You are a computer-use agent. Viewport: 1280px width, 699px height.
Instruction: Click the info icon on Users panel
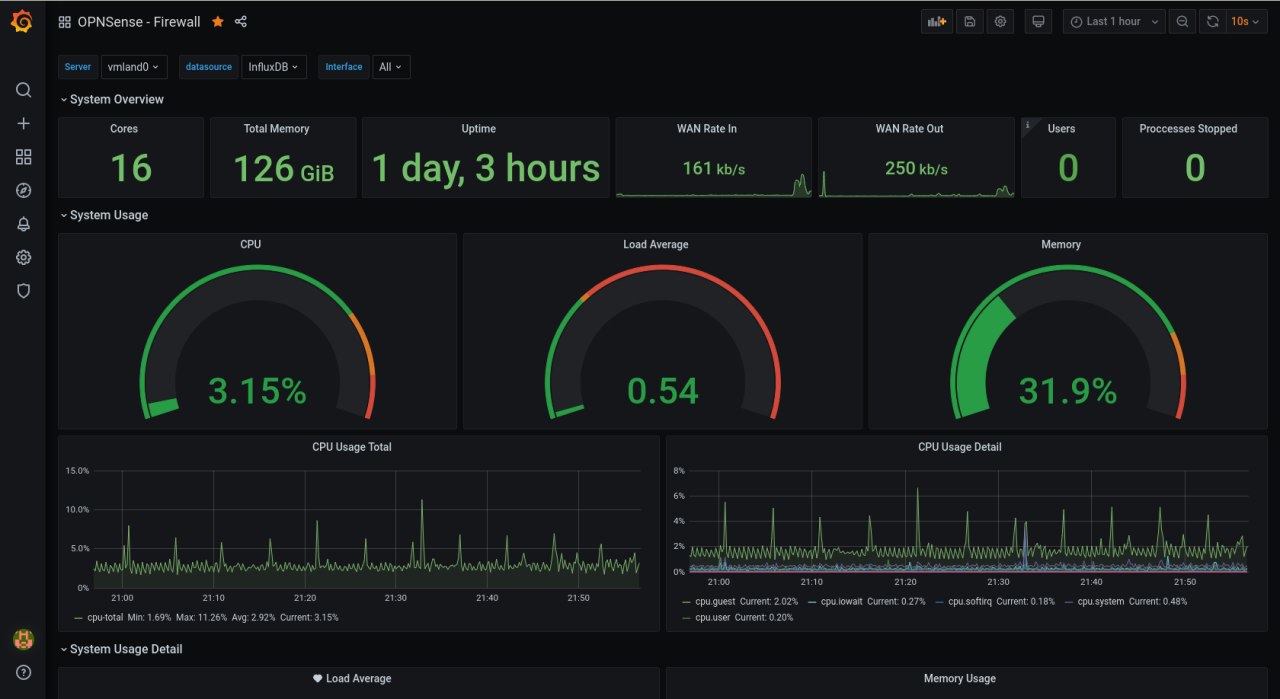tap(1027, 125)
